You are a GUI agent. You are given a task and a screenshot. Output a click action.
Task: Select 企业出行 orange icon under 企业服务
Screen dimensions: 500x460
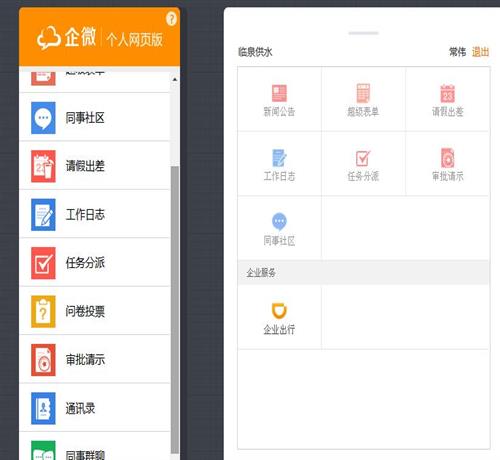pos(279,311)
